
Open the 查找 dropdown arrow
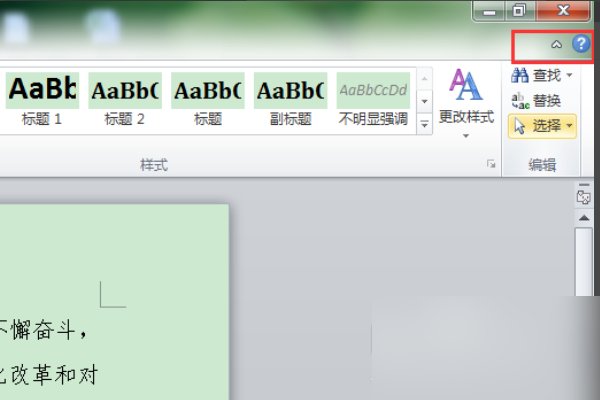[569, 75]
